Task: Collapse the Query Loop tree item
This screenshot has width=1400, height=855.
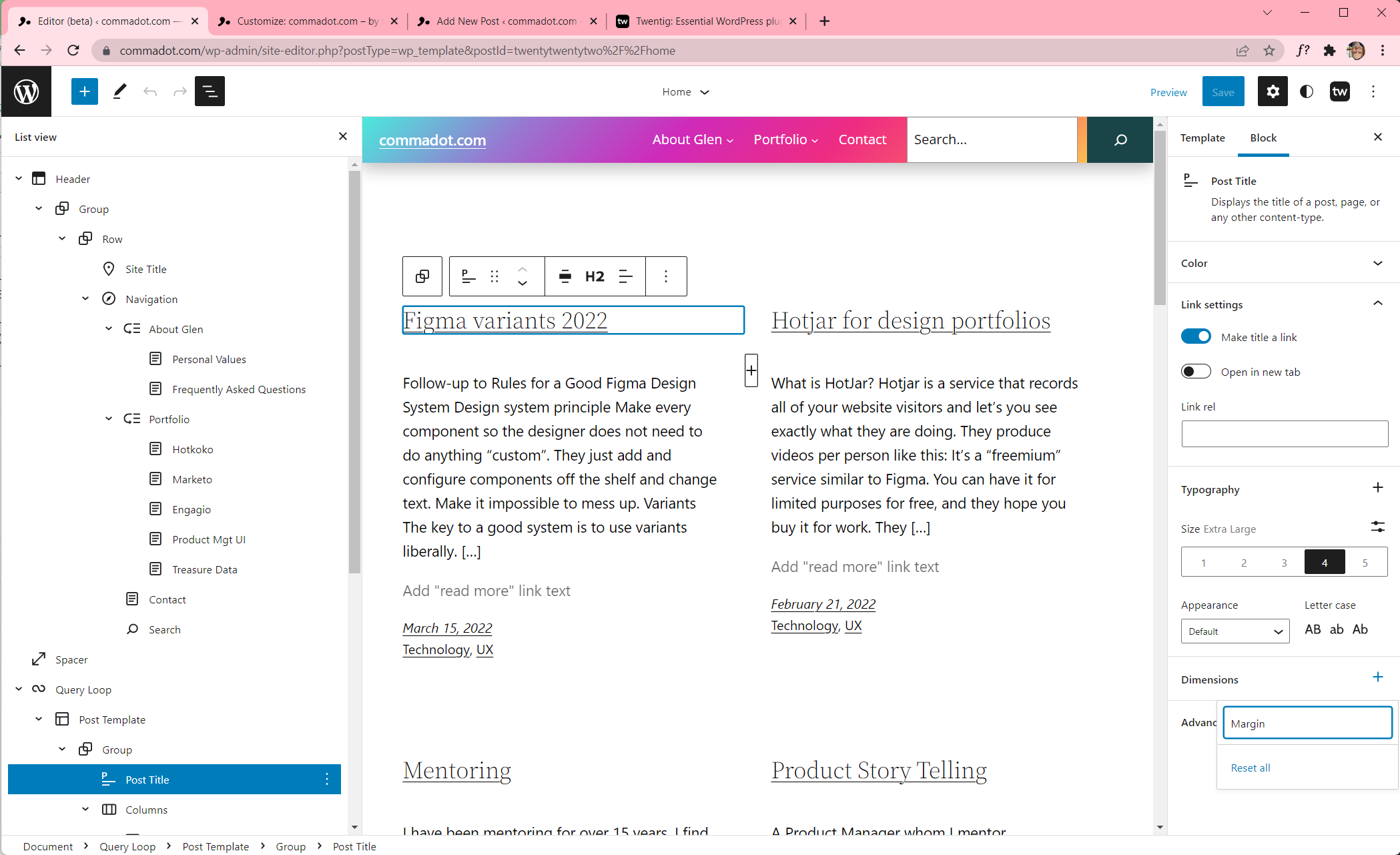Action: pyautogui.click(x=18, y=689)
